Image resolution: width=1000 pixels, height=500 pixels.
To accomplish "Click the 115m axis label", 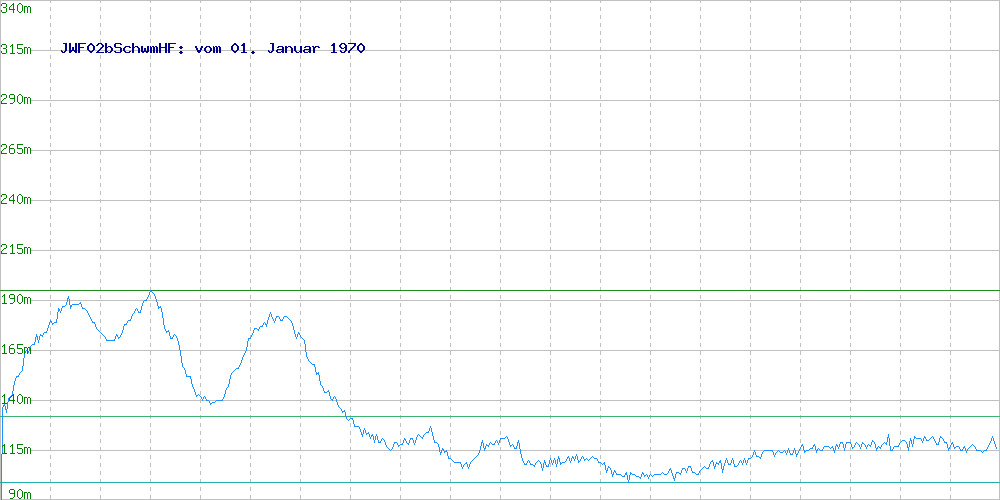I will click(x=17, y=450).
